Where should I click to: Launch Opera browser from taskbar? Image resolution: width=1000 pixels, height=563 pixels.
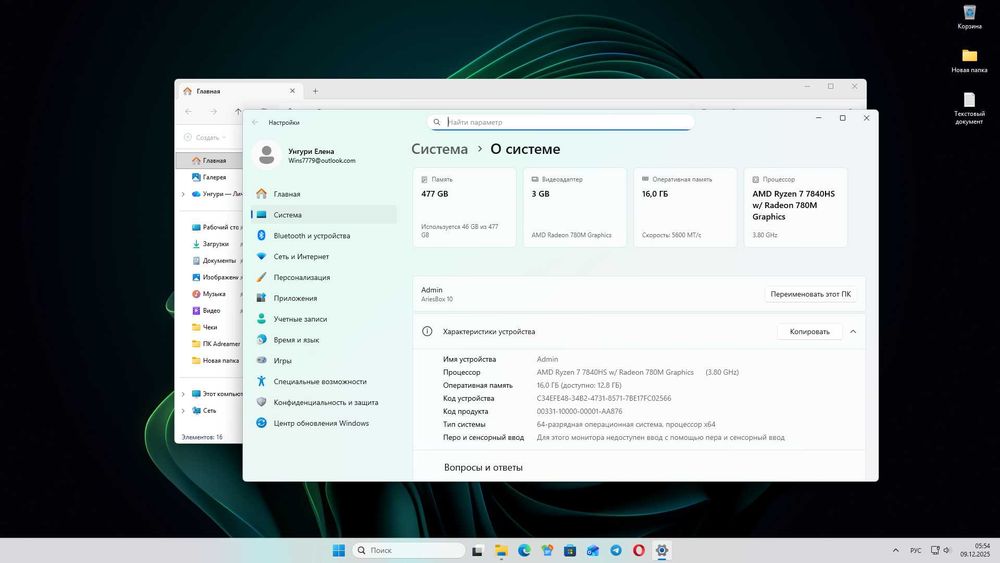(638, 550)
